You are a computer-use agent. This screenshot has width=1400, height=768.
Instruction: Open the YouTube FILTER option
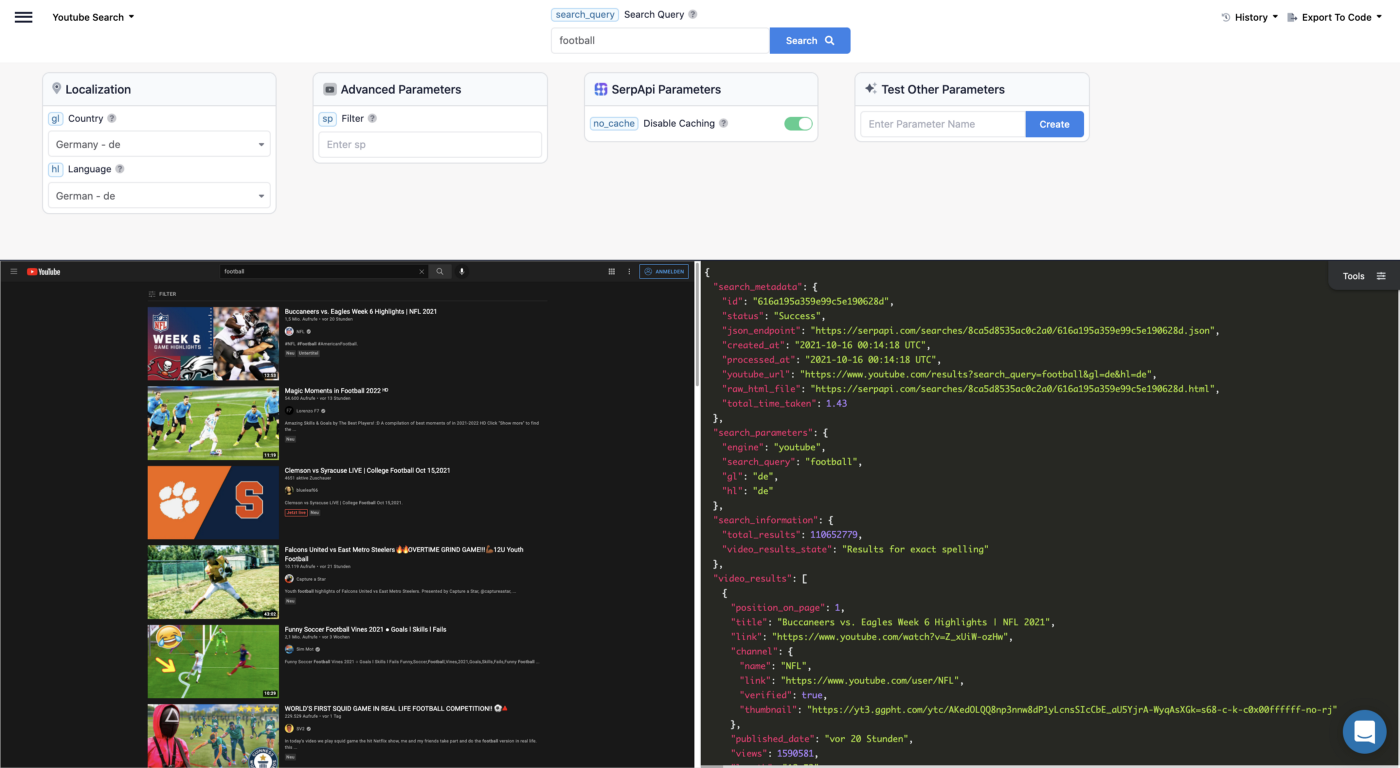162,294
